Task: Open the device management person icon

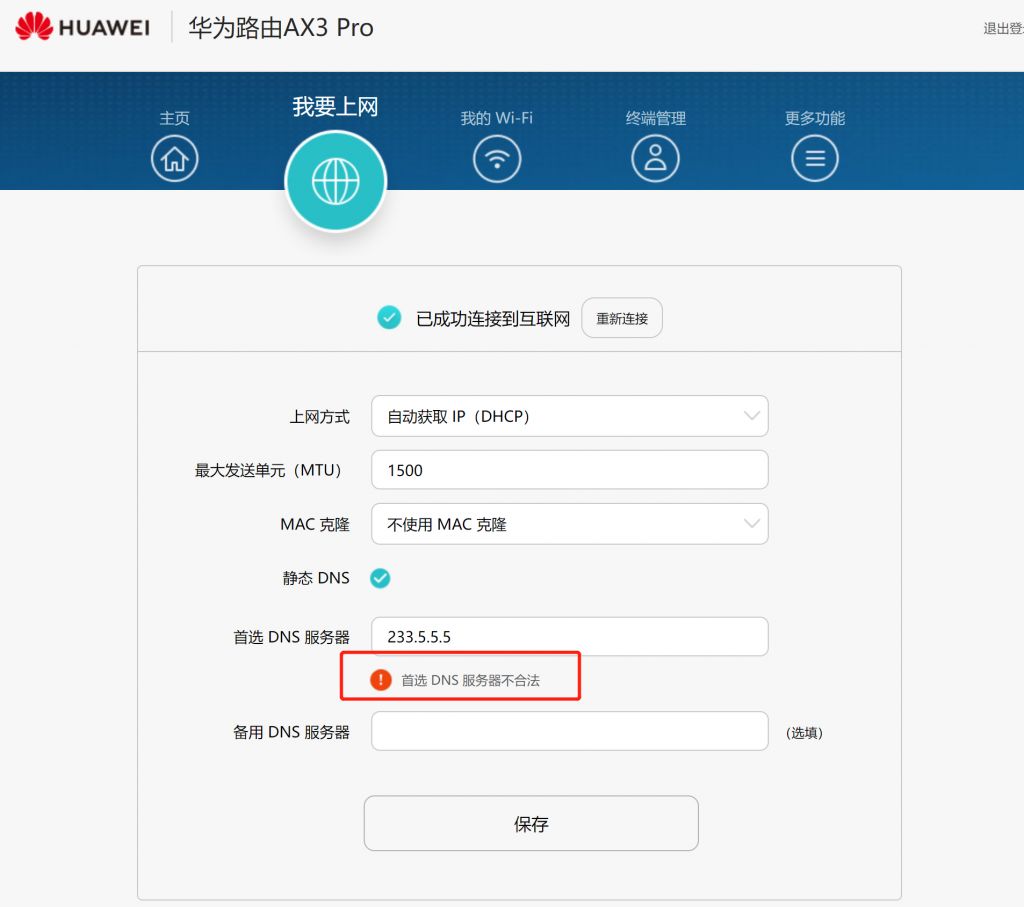Action: point(656,159)
